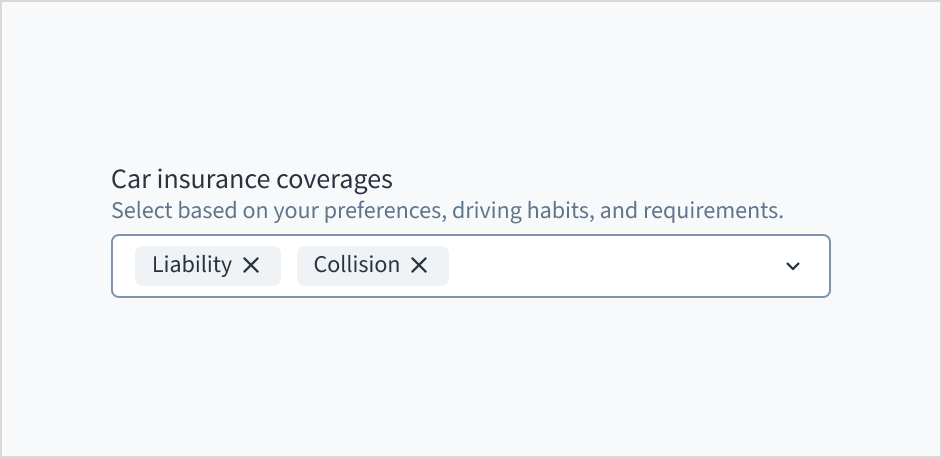Select the Collision tag label

pyautogui.click(x=356, y=265)
